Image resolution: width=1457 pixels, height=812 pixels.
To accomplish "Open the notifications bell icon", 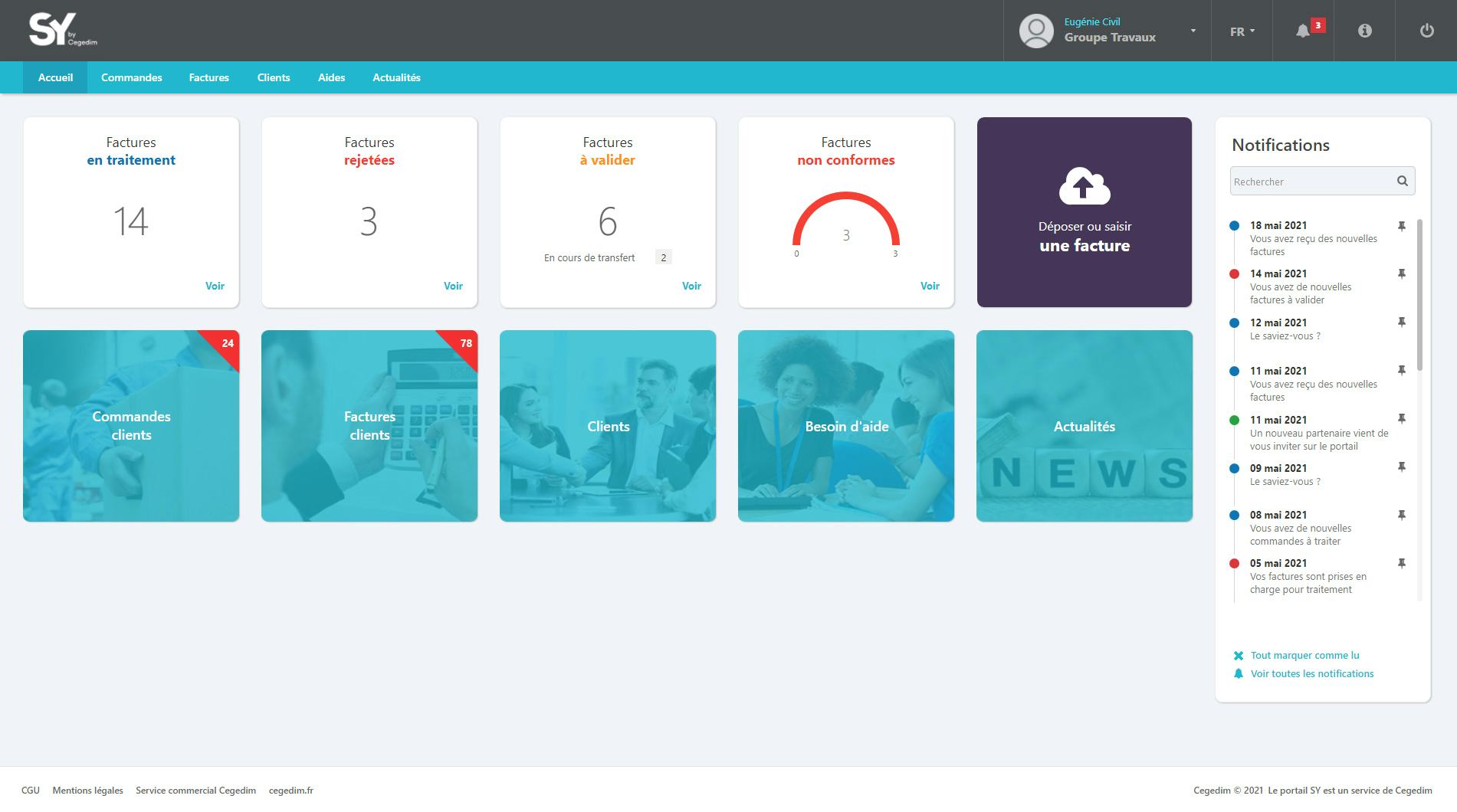I will click(x=1303, y=31).
